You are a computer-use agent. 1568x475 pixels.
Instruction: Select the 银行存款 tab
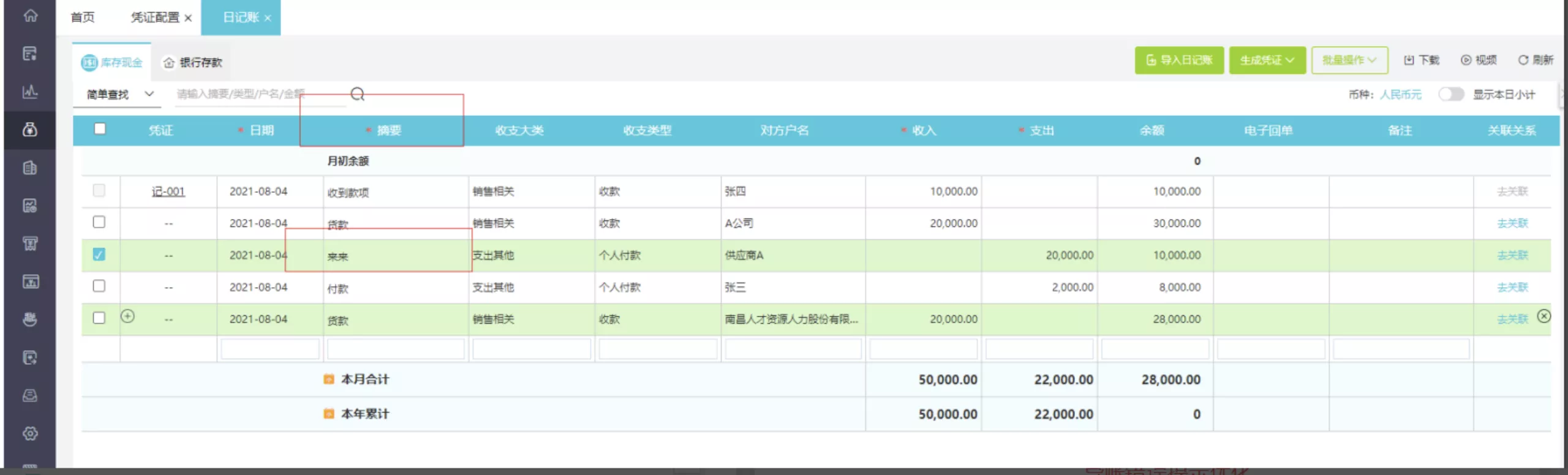[192, 62]
